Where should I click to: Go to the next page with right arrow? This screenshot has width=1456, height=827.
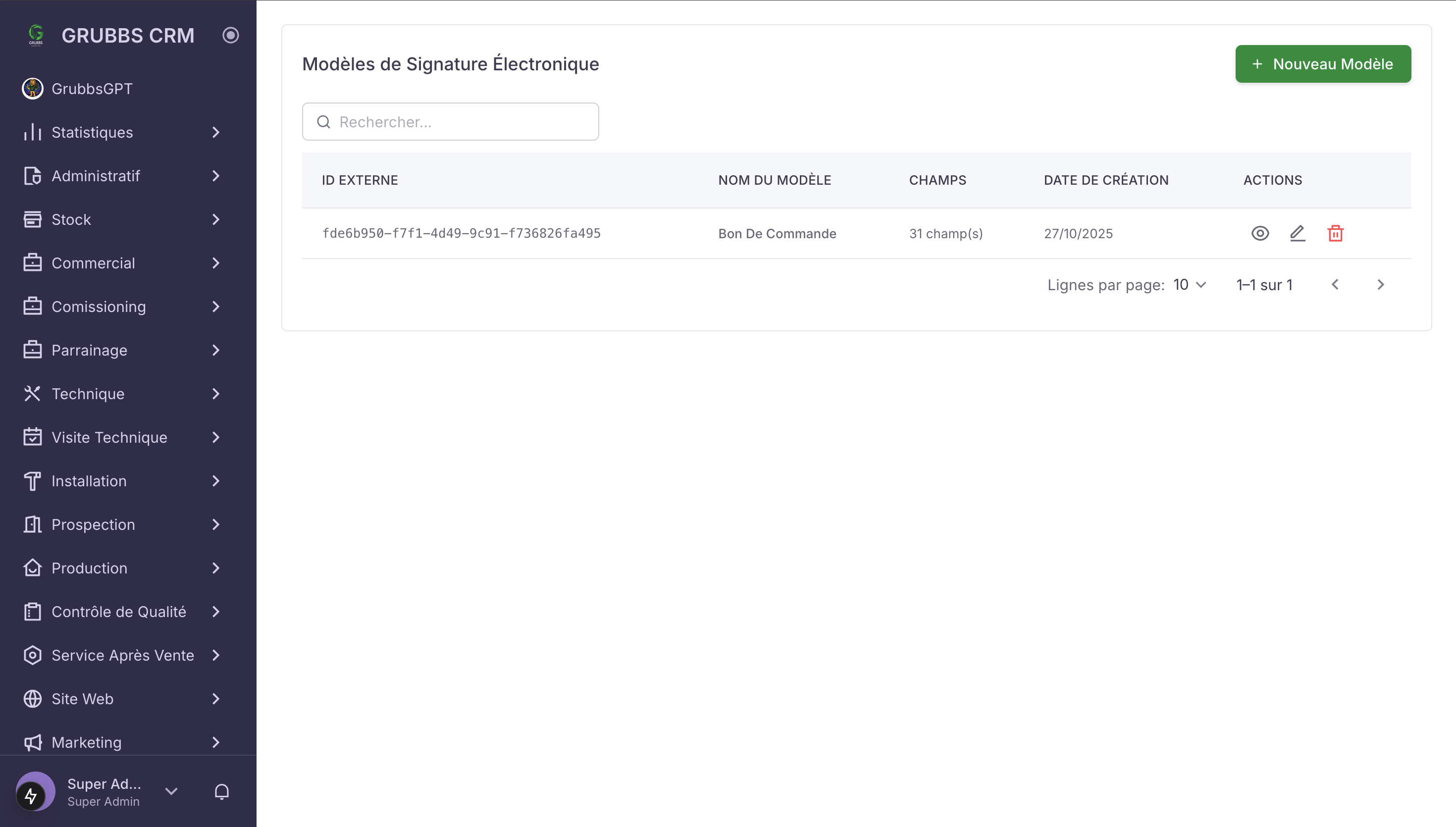[x=1380, y=285]
